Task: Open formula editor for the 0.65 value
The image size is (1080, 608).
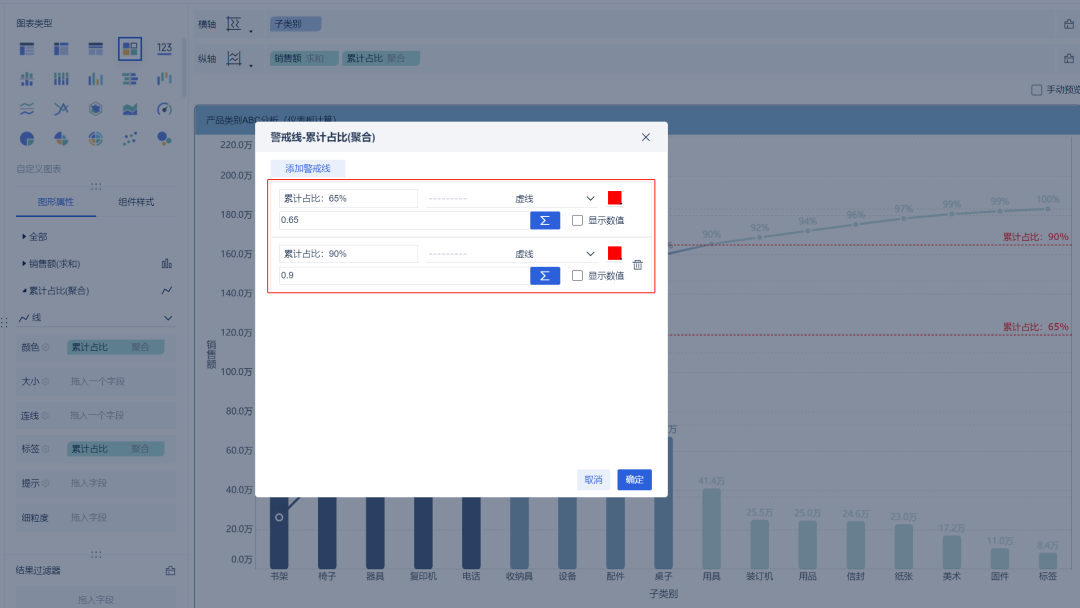Action: 545,220
